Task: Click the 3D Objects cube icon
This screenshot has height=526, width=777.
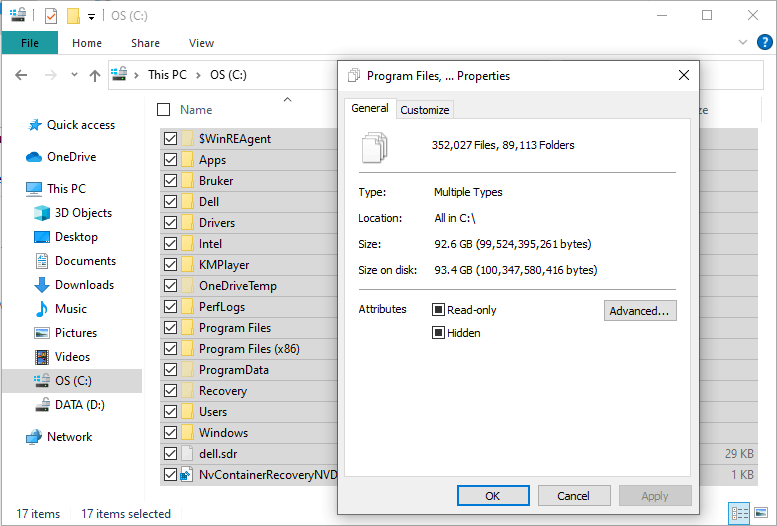Action: (42, 213)
